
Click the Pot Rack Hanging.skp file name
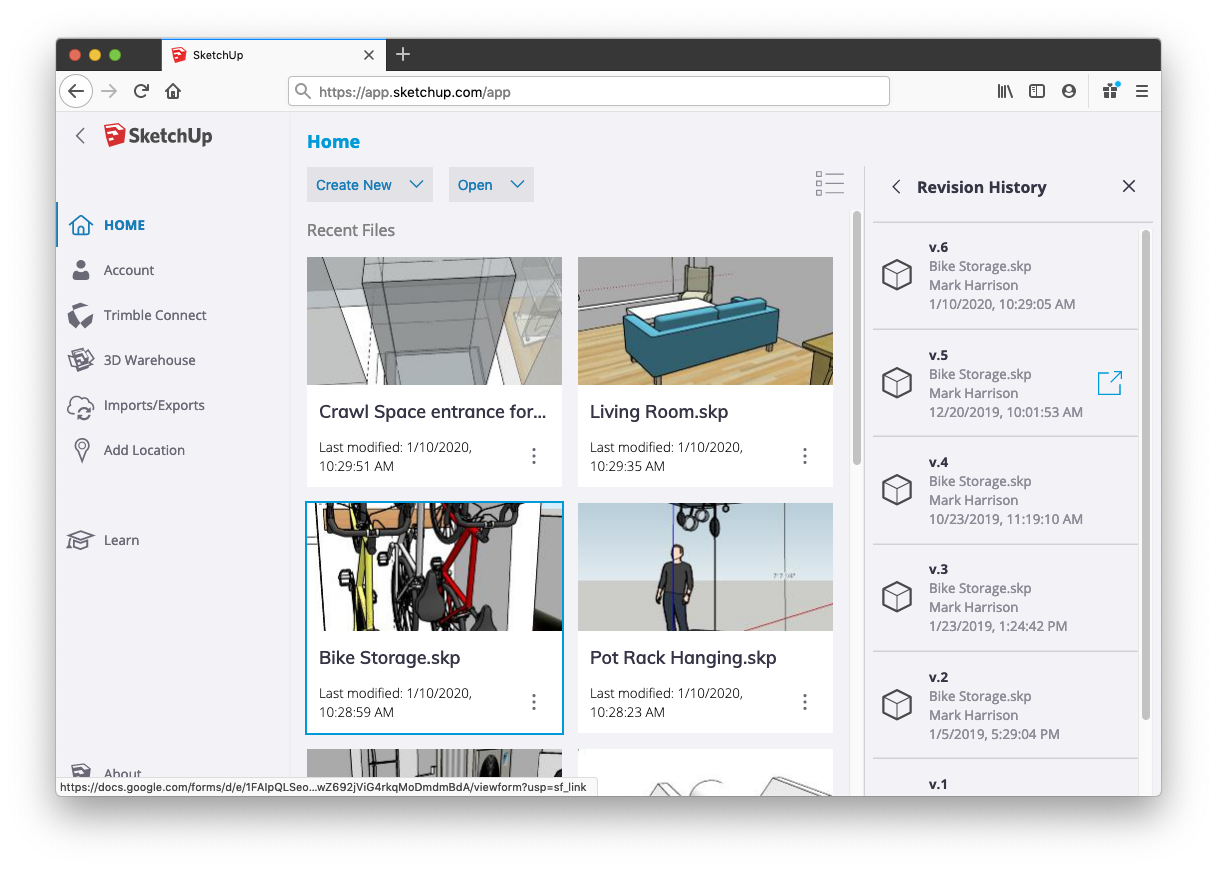pyautogui.click(x=683, y=658)
